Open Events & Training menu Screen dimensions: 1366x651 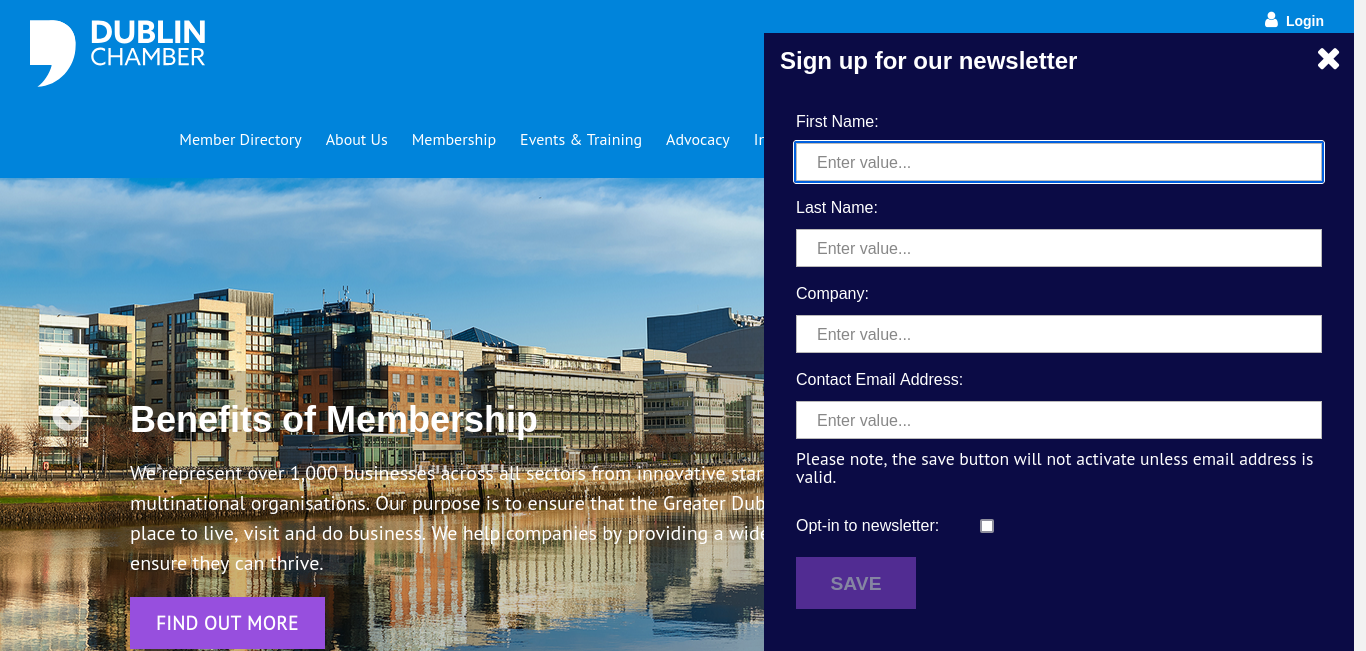pyautogui.click(x=581, y=140)
